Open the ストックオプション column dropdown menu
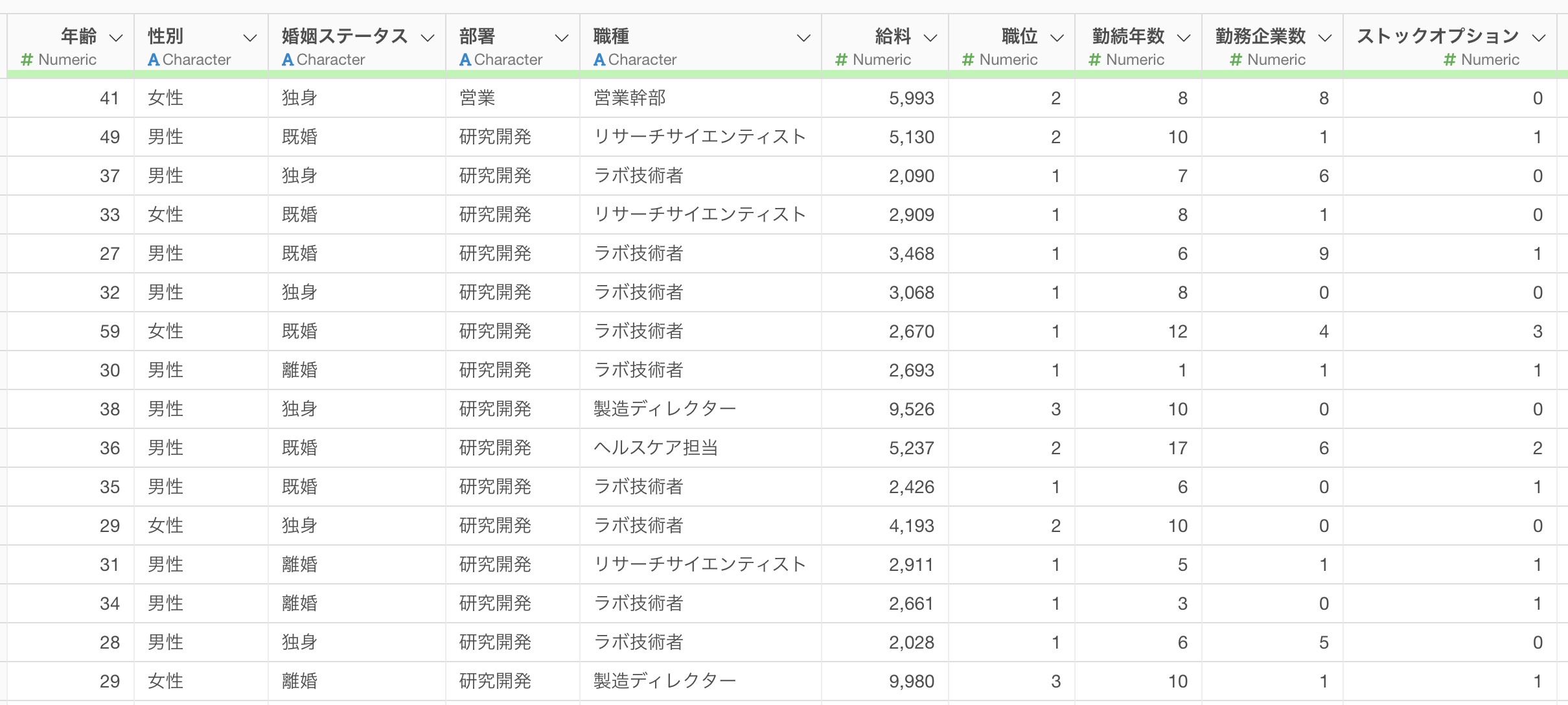 1539,38
